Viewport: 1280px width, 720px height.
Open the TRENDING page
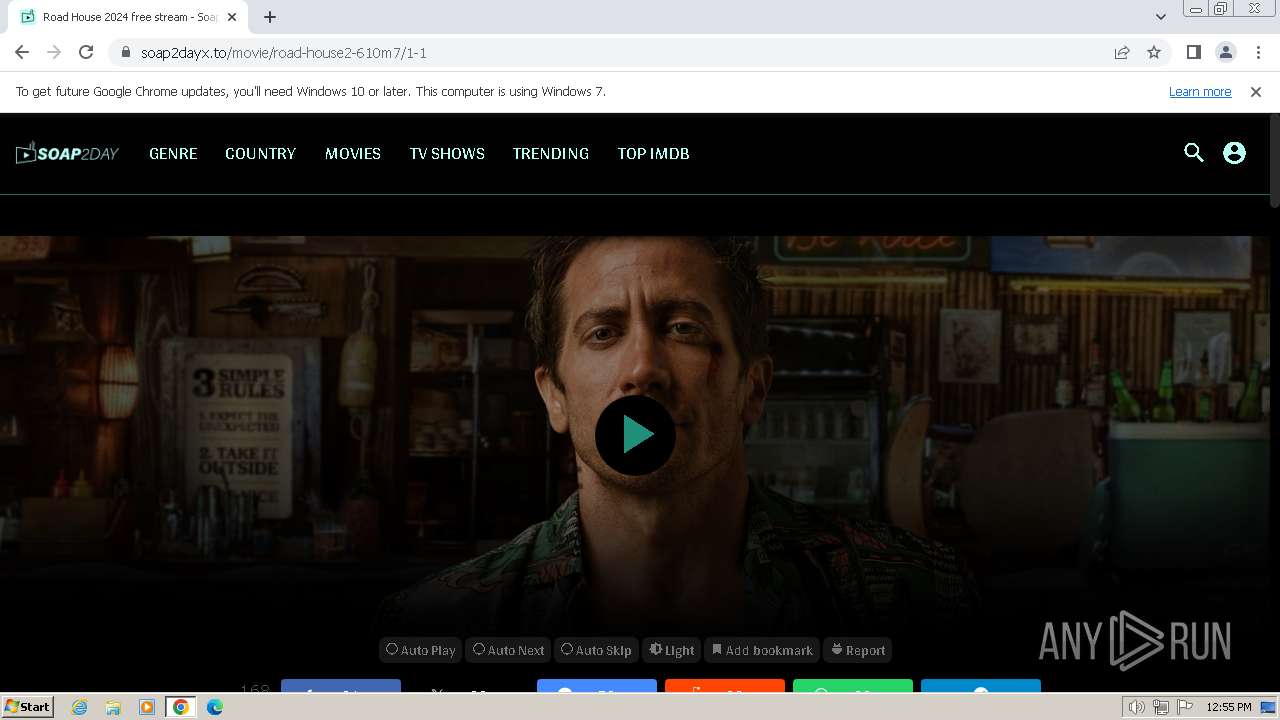pos(551,154)
